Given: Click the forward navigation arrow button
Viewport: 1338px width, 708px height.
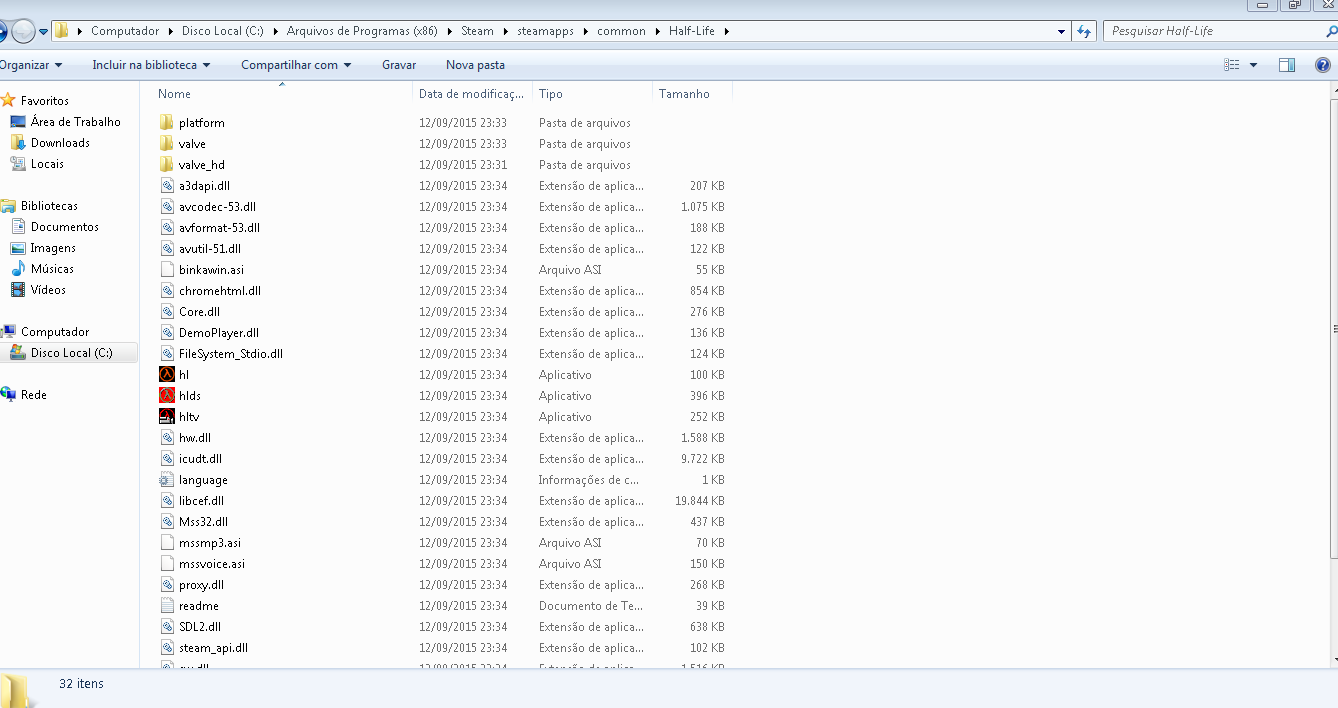Looking at the screenshot, I should (22, 31).
